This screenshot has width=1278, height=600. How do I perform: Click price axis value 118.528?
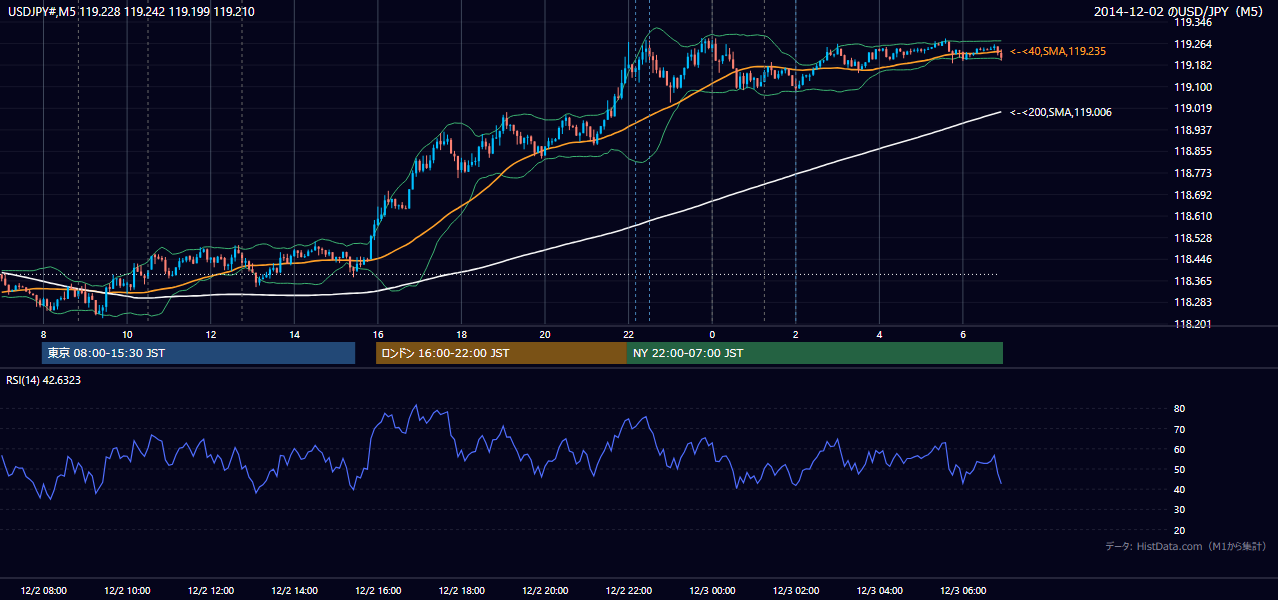(1192, 238)
